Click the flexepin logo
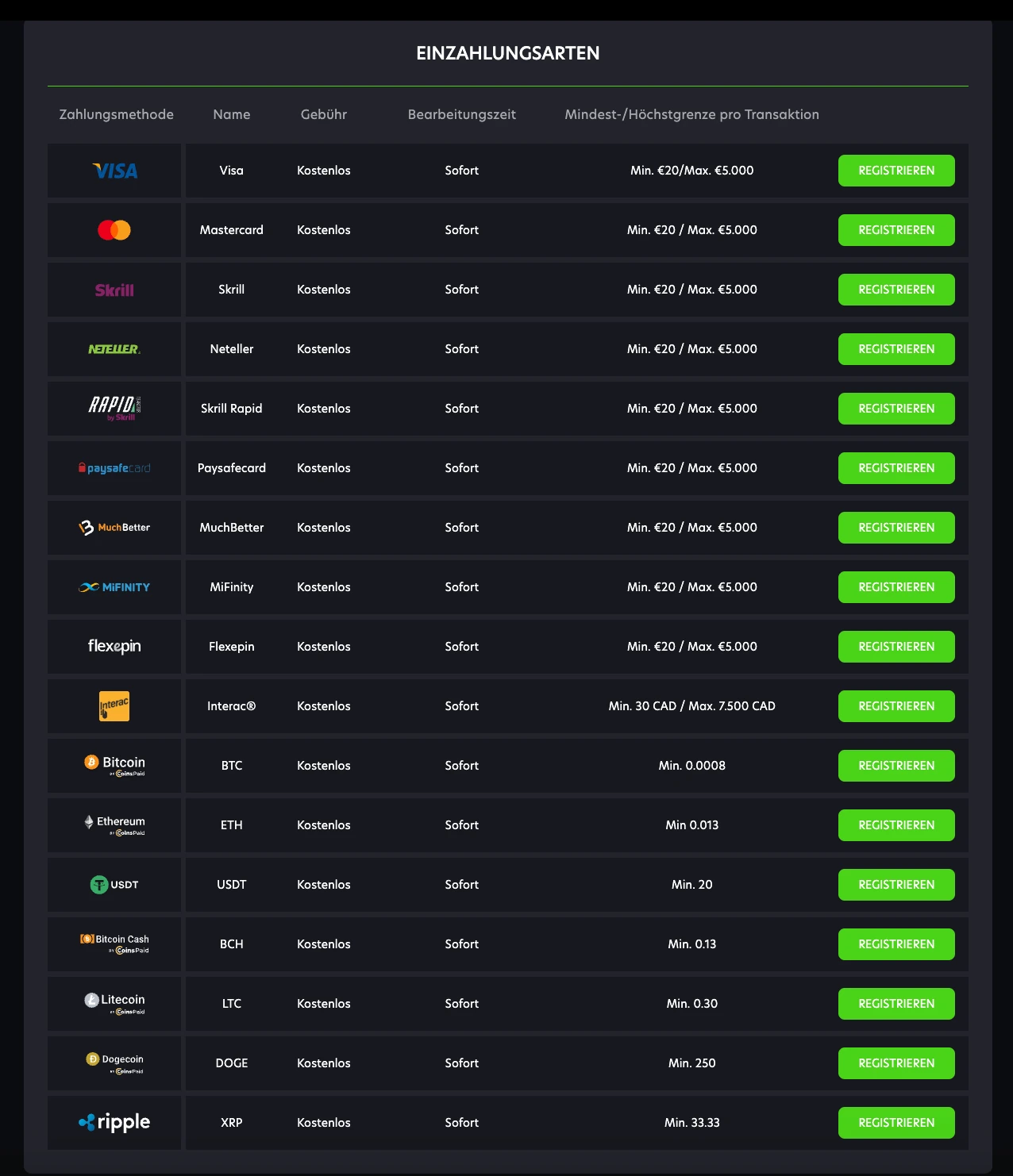 (x=114, y=647)
